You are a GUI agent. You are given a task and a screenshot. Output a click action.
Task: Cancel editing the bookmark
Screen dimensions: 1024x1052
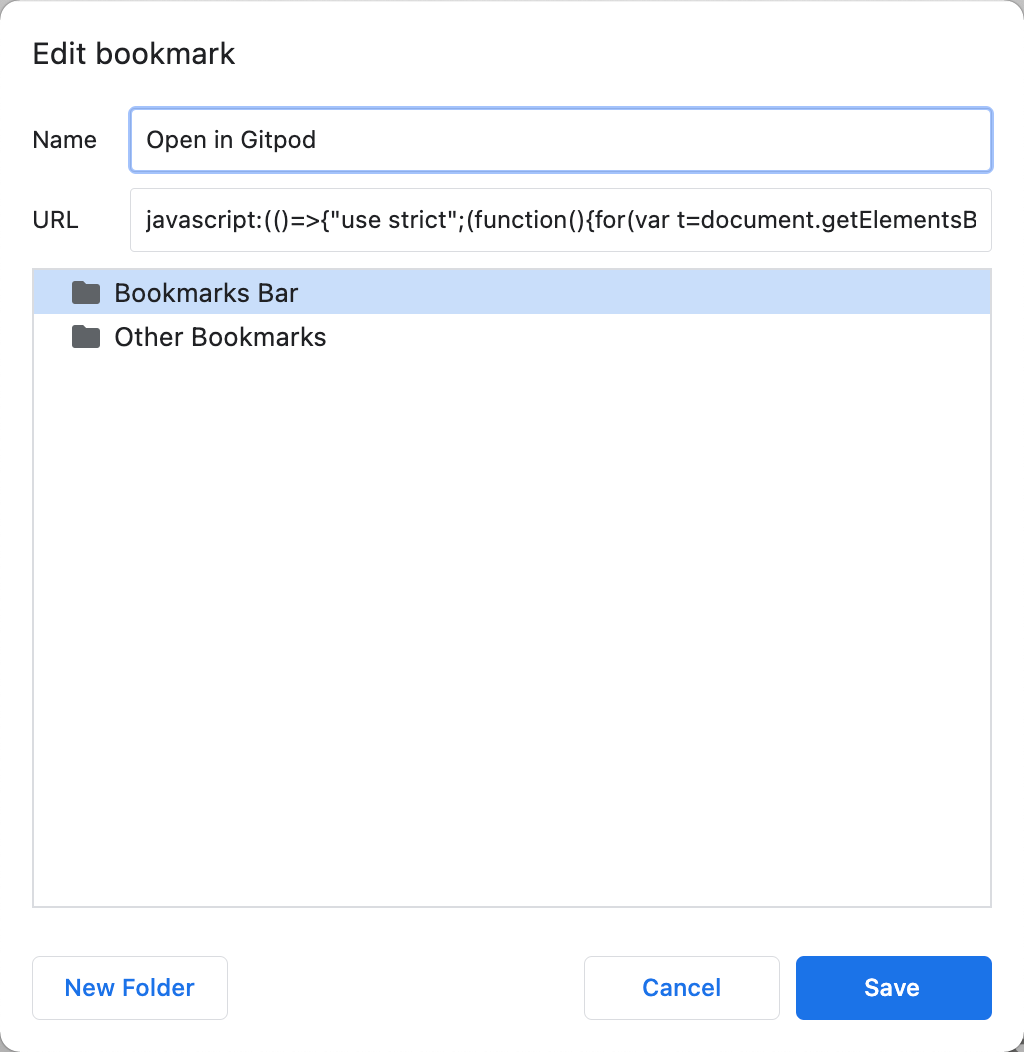[x=681, y=988]
